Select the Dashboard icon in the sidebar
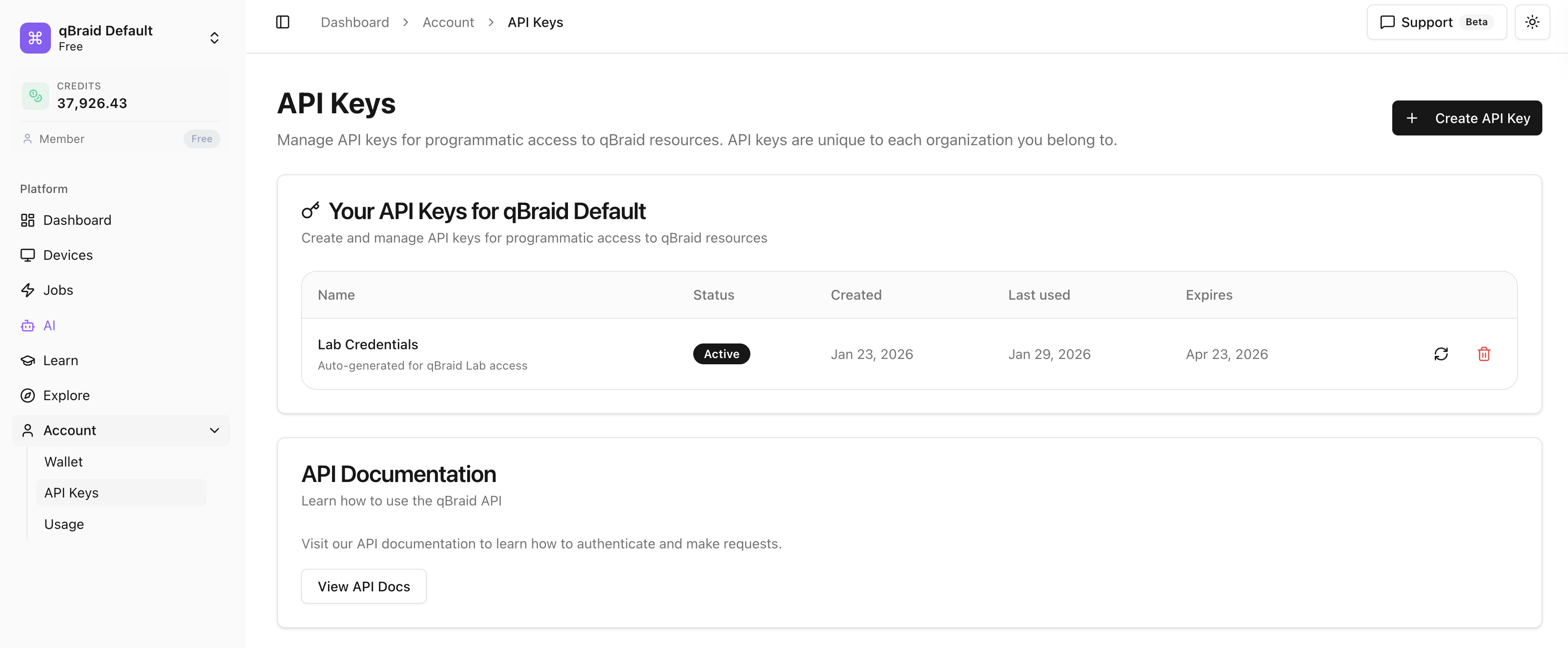Viewport: 1568px width, 648px height. tap(27, 220)
